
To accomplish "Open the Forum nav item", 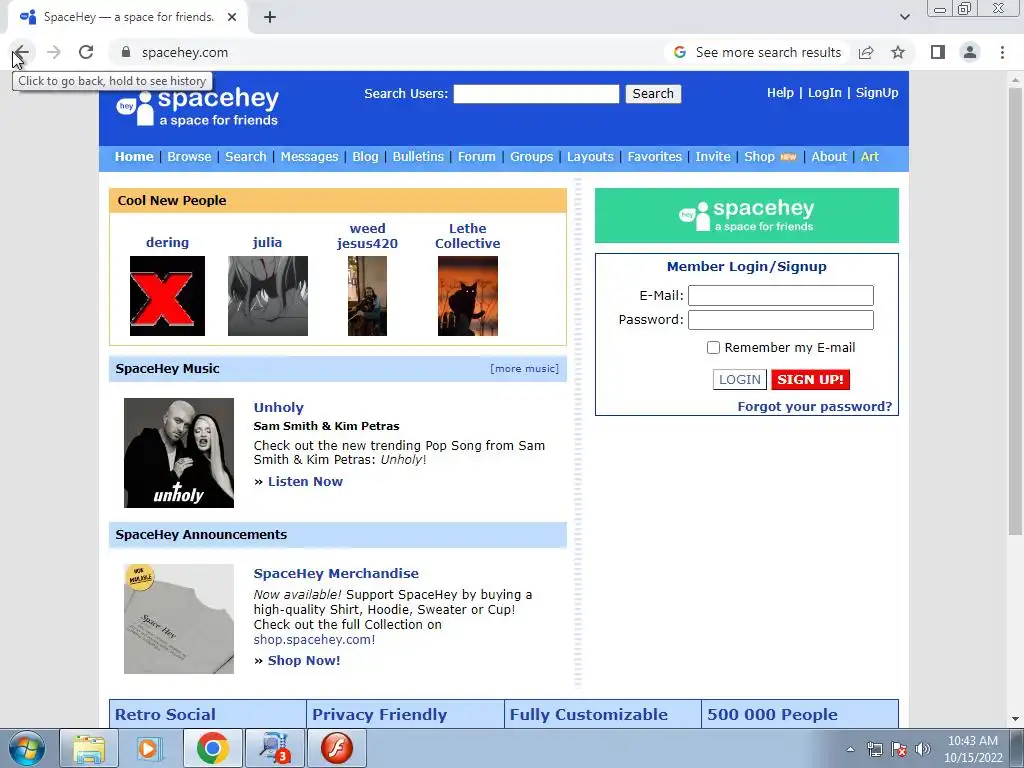I will pos(477,157).
